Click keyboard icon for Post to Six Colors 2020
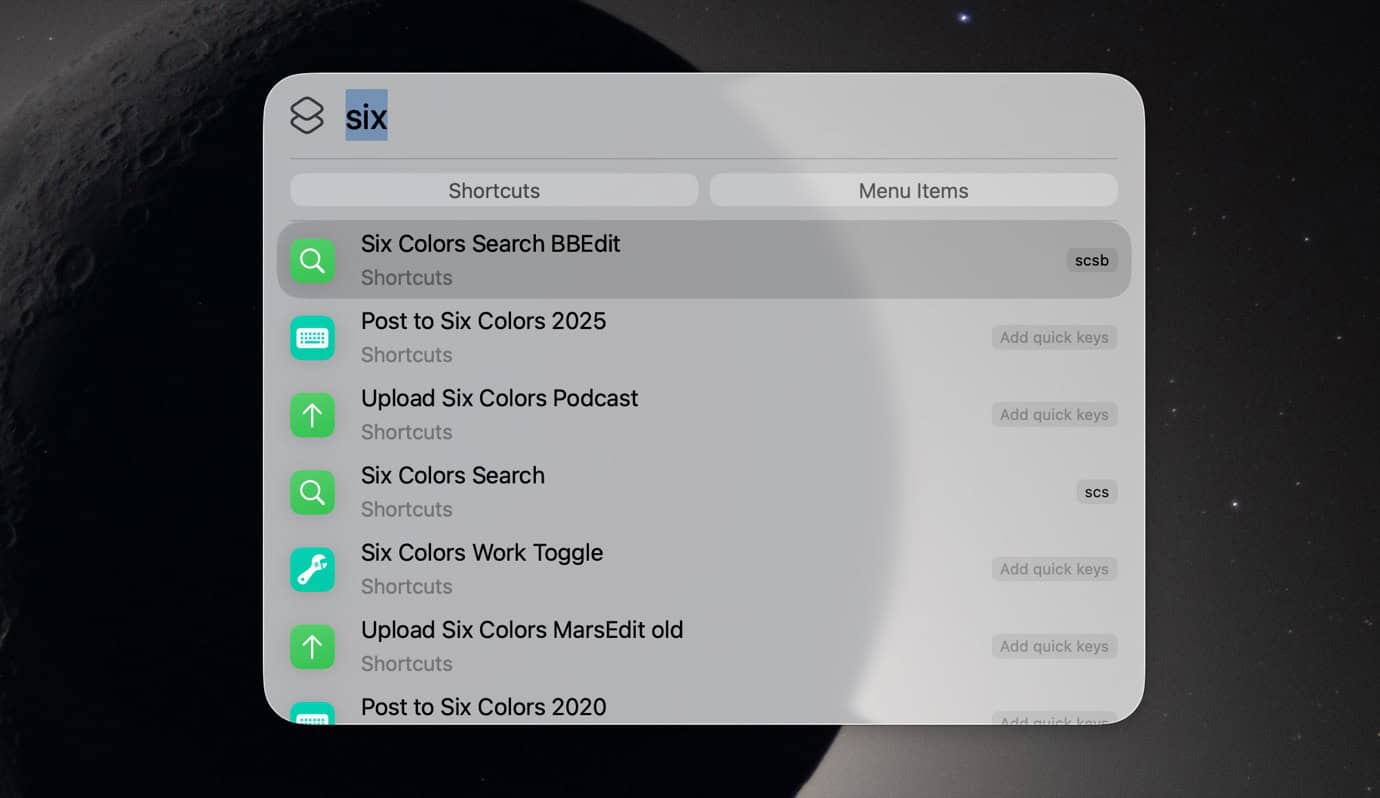Image resolution: width=1380 pixels, height=798 pixels. coord(312,713)
